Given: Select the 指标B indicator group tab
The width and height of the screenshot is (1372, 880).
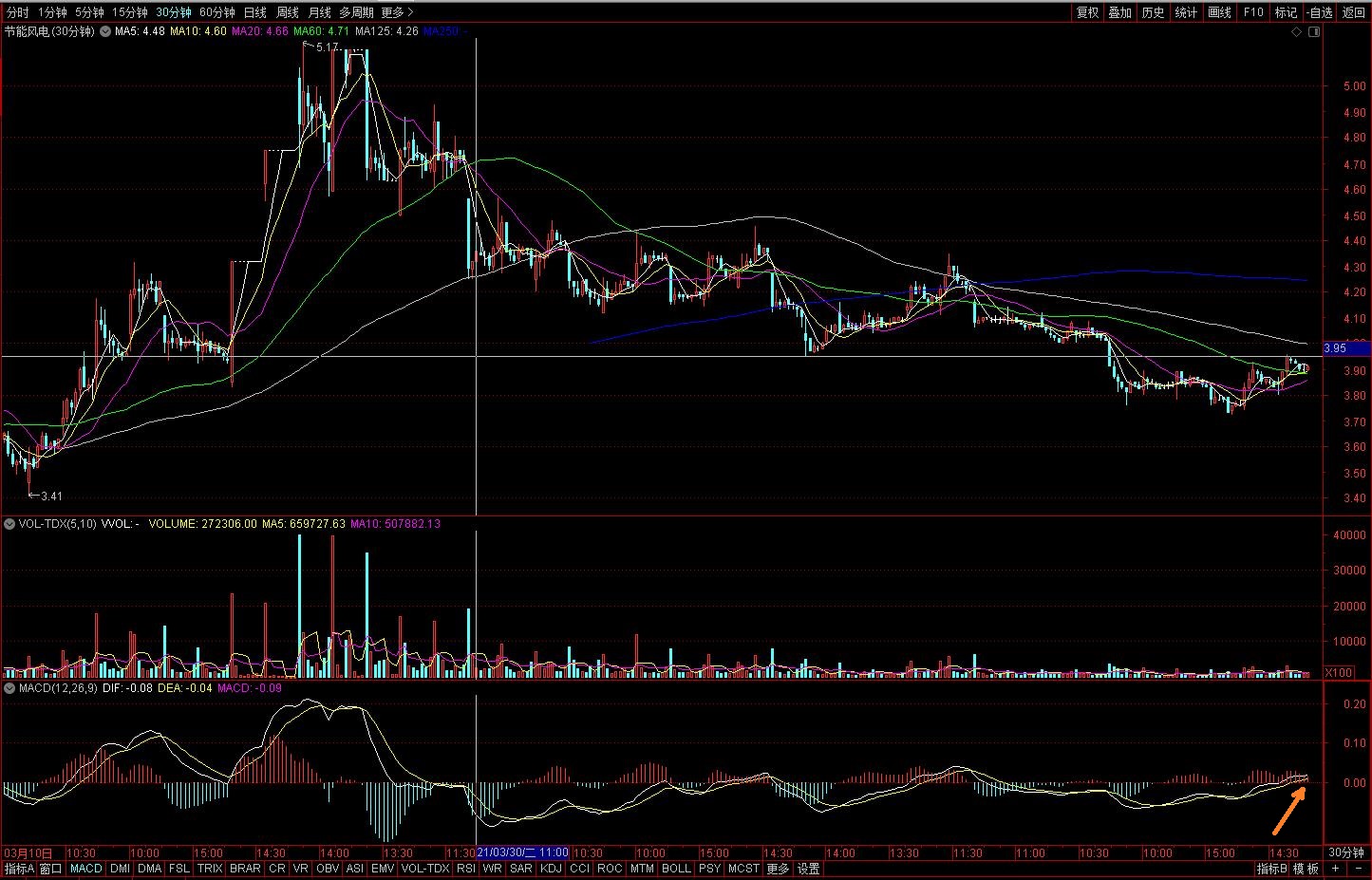Looking at the screenshot, I should pyautogui.click(x=1271, y=869).
